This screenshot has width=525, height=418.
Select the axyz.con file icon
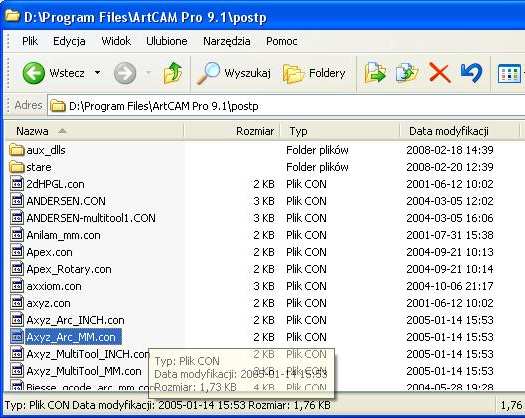point(17,303)
